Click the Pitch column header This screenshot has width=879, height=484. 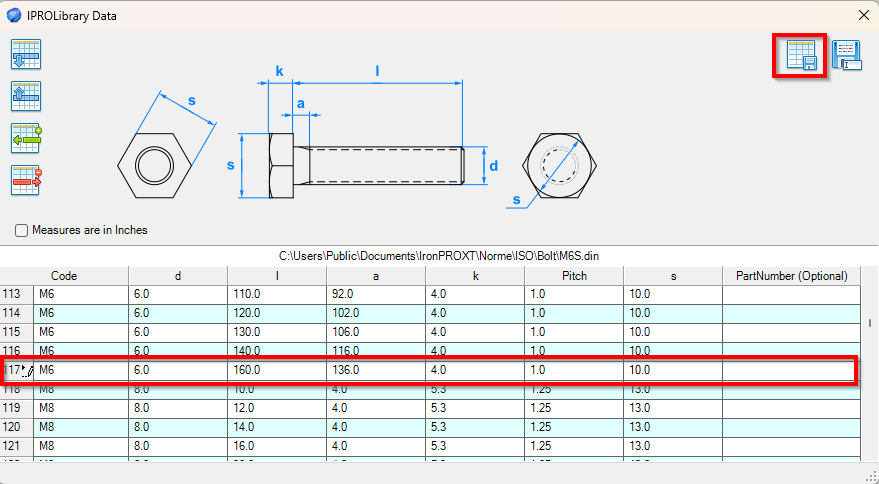(574, 276)
